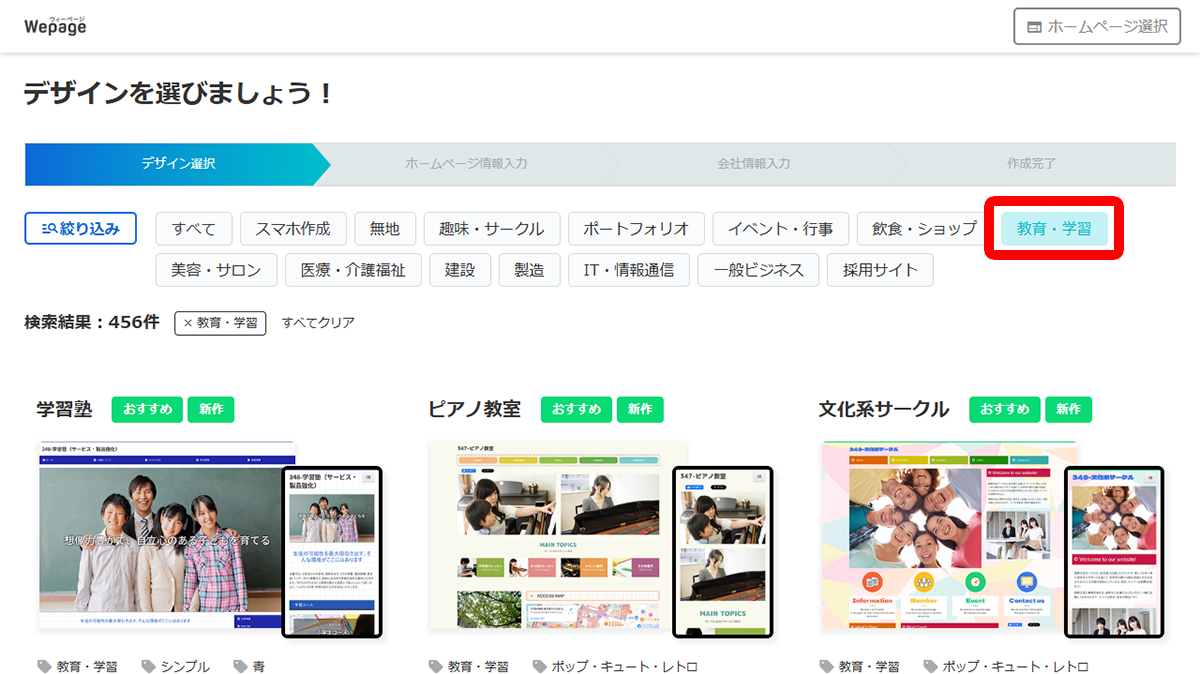This screenshot has width=1200, height=674.
Task: Open the 文化系サークル template preview
Action: 949,535
